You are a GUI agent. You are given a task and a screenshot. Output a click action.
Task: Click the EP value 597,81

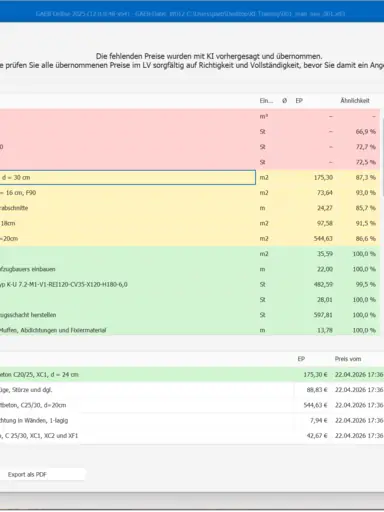[323, 315]
